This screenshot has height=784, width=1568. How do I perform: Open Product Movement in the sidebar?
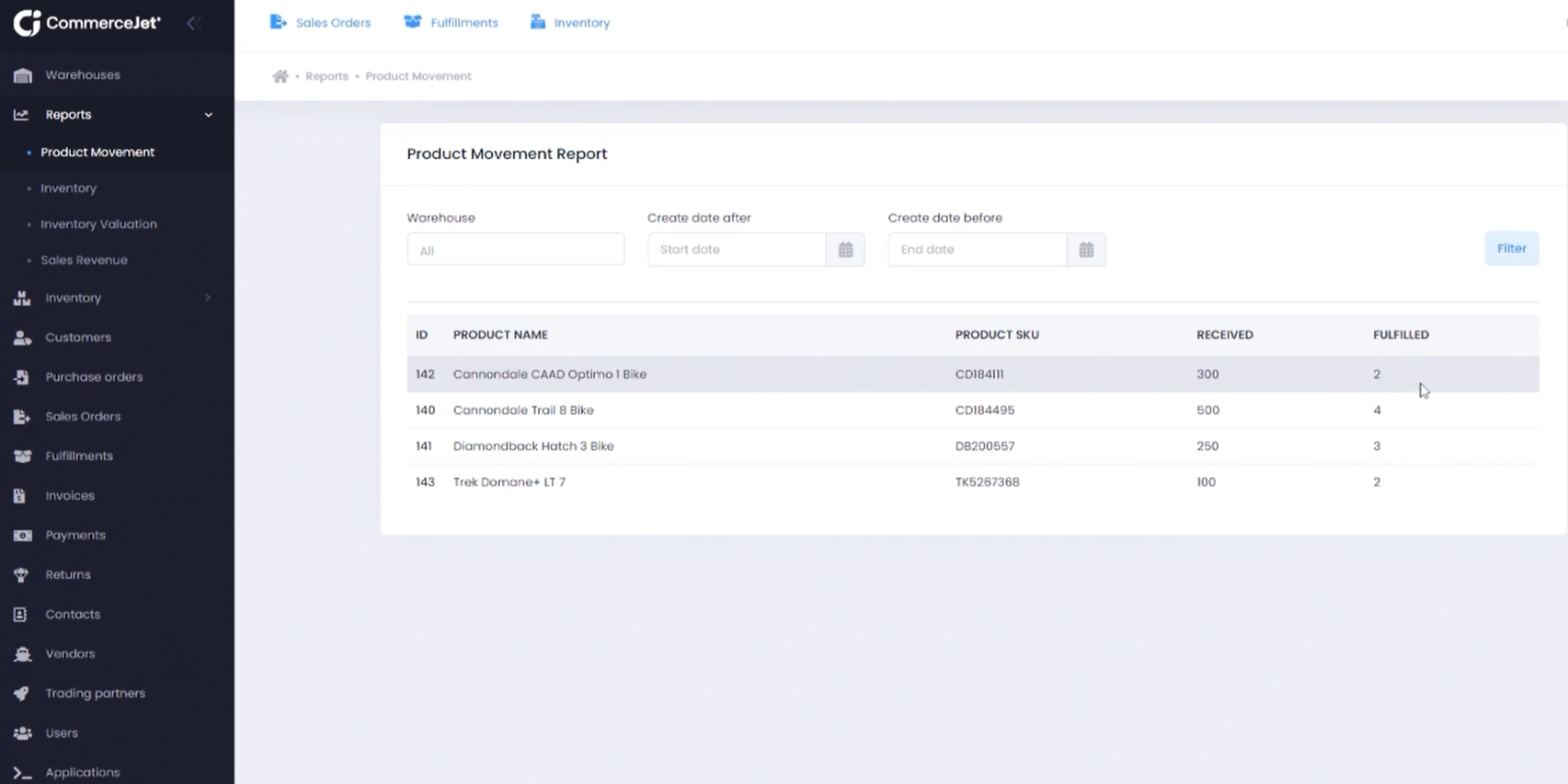coord(97,152)
